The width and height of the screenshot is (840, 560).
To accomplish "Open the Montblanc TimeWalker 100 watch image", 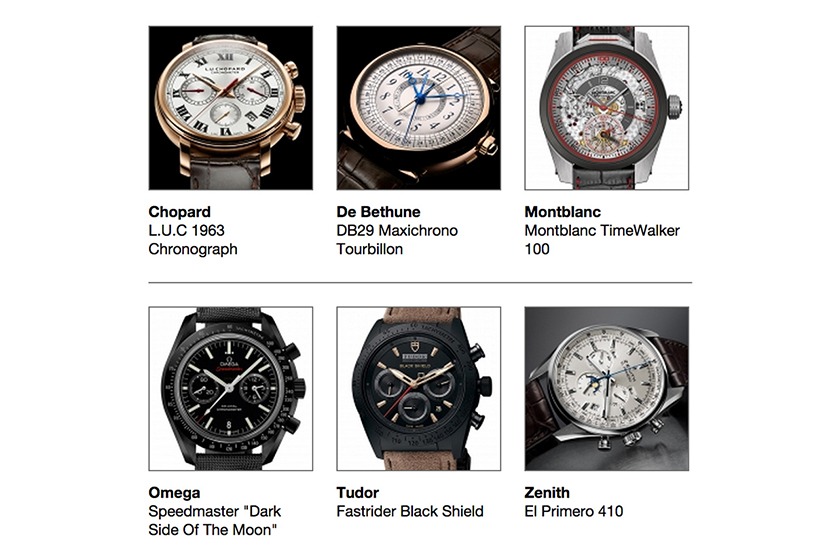I will (x=607, y=108).
